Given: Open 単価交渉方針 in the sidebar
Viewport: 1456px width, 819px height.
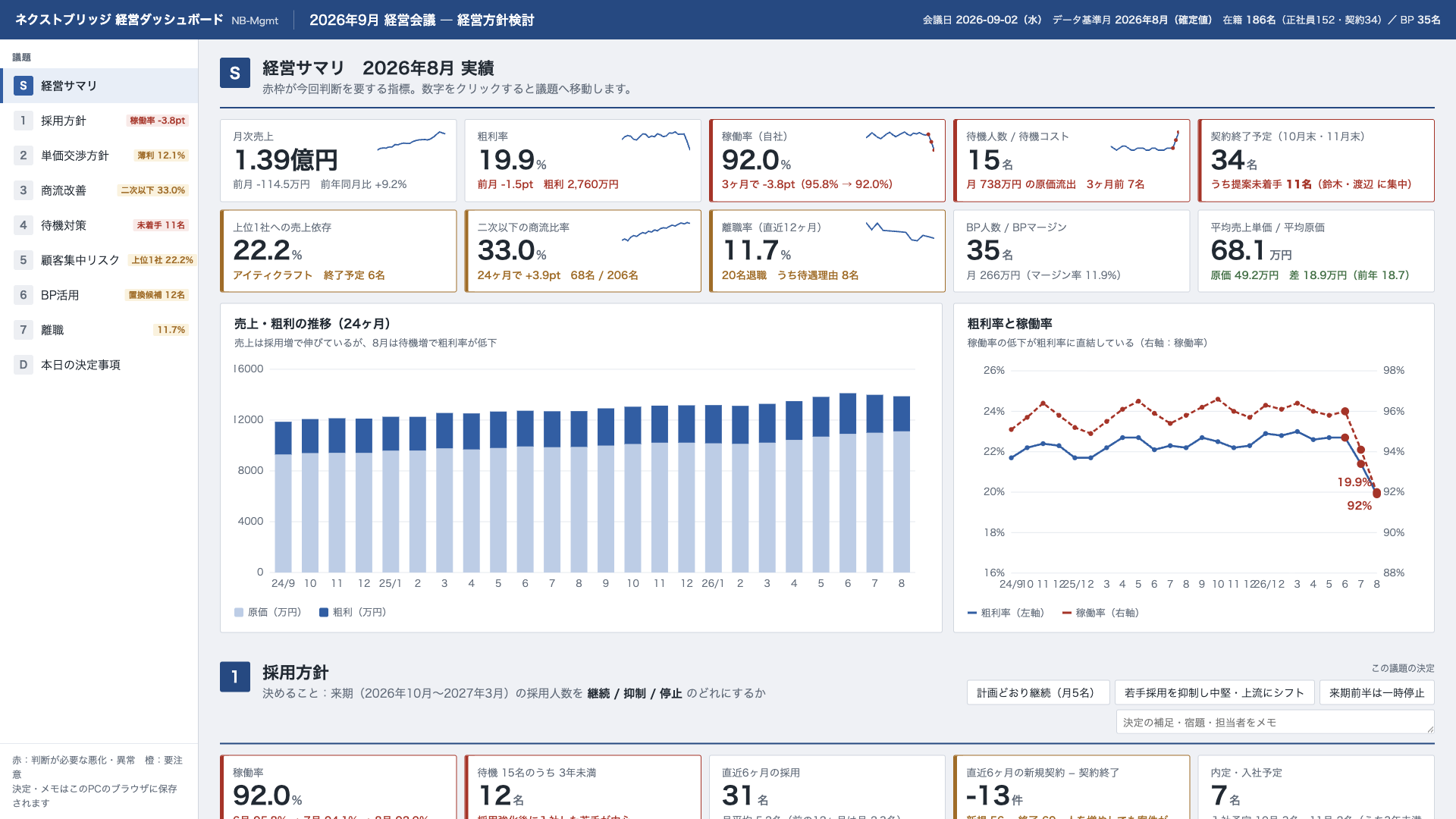Looking at the screenshot, I should [x=99, y=155].
